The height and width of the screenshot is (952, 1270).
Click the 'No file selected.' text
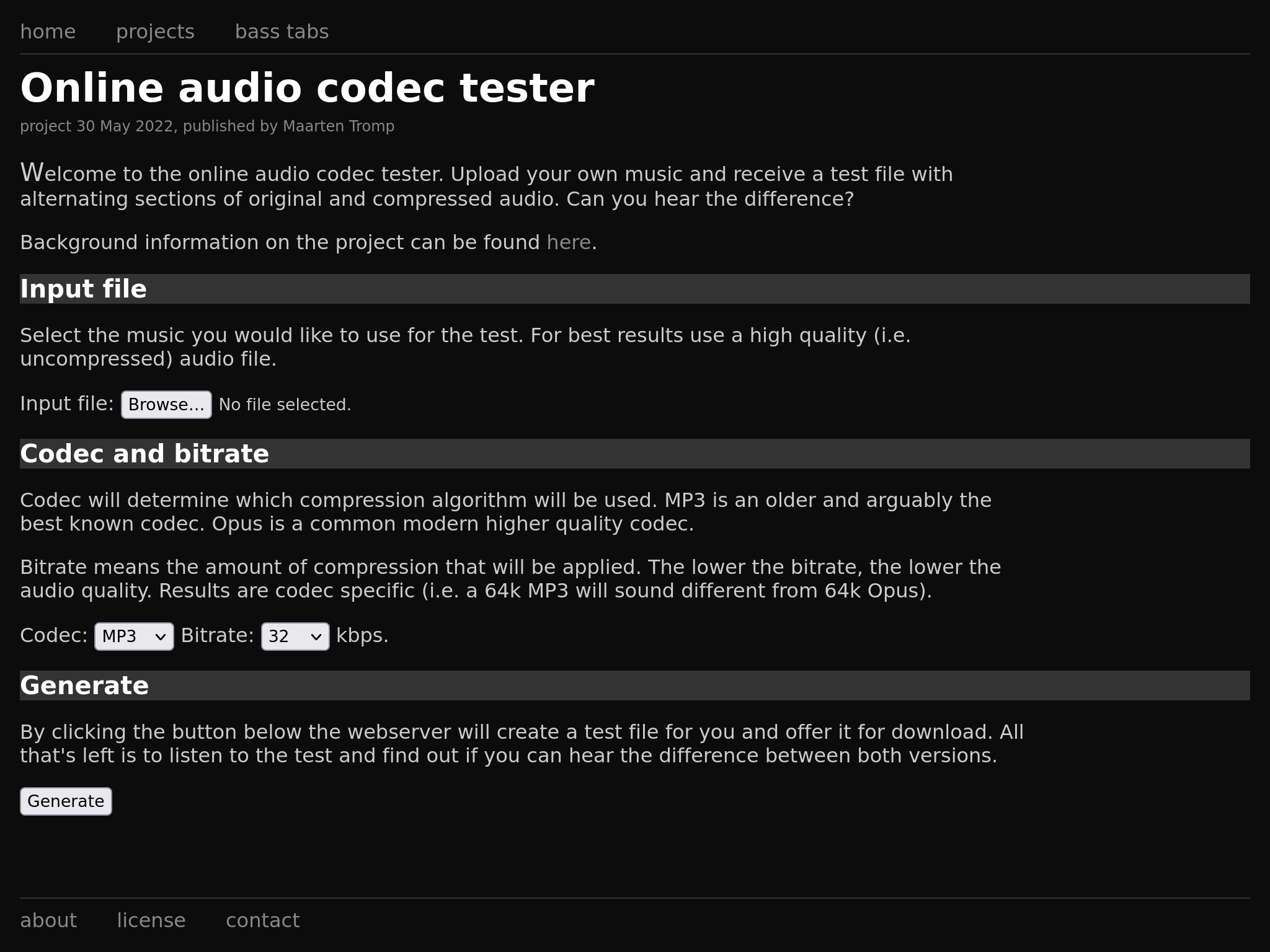coord(285,405)
